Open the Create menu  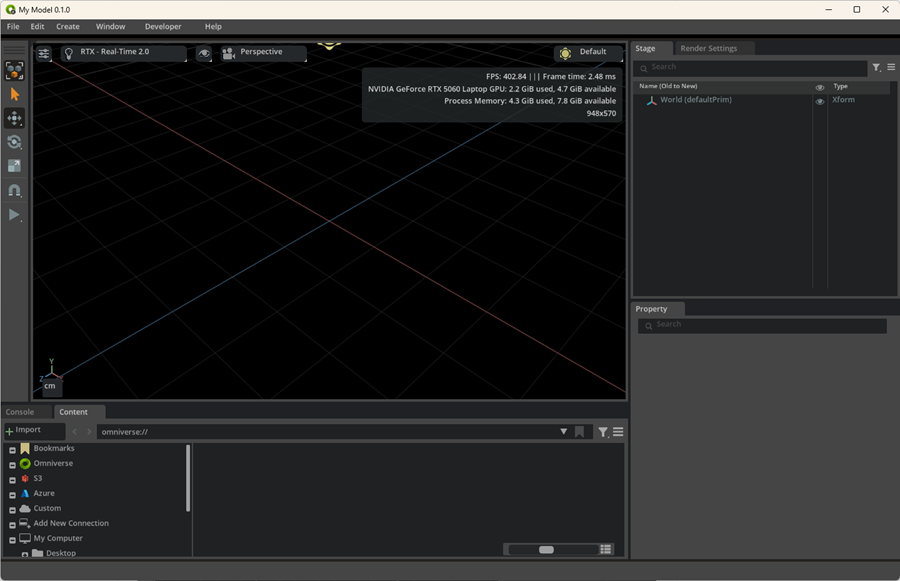click(68, 26)
